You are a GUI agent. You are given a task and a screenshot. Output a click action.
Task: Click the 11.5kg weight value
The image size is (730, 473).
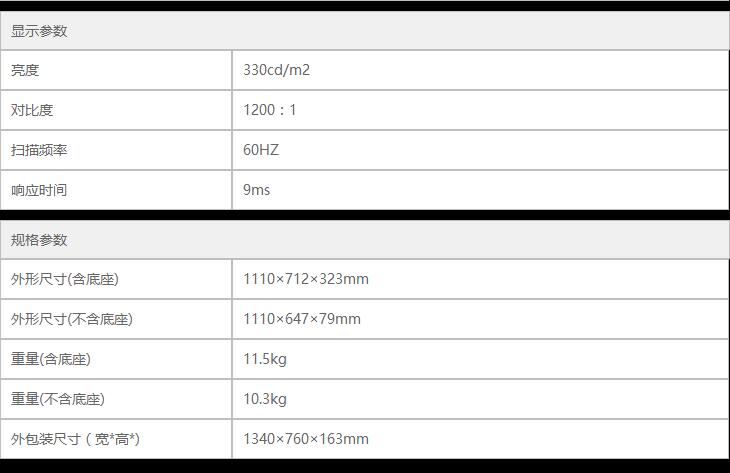point(265,359)
